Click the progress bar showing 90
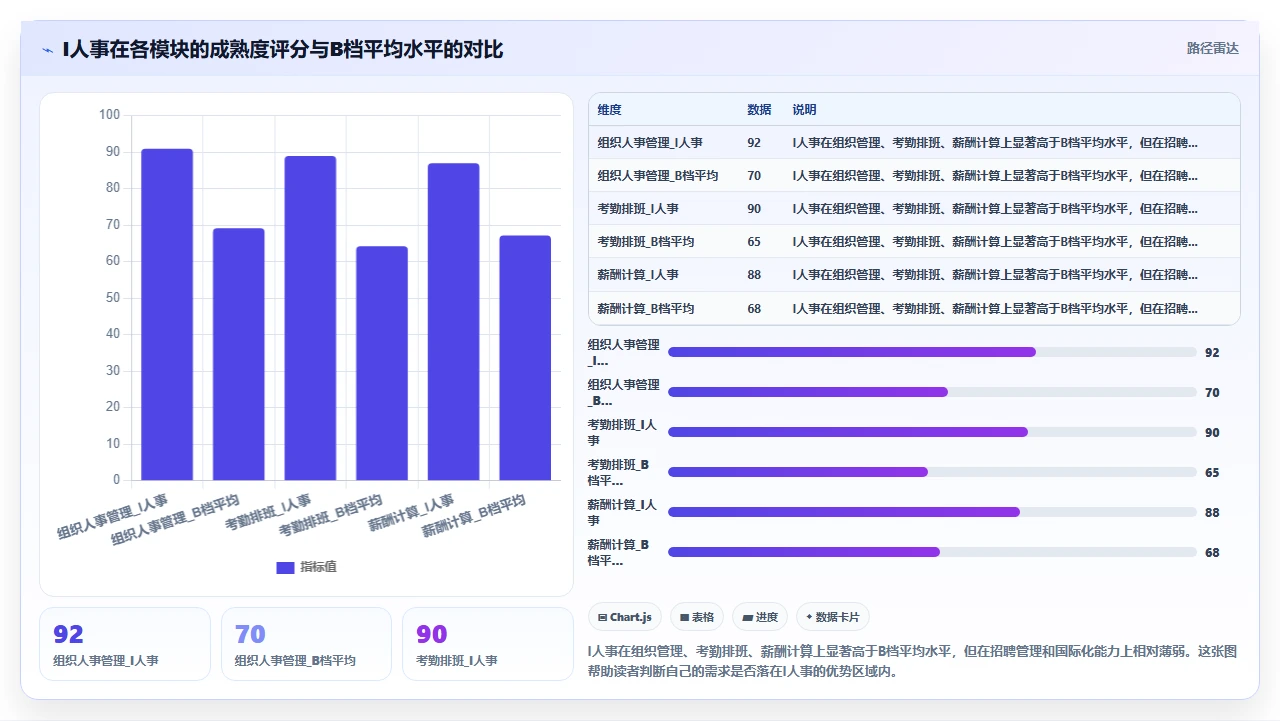Image resolution: width=1280 pixels, height=721 pixels. coord(932,432)
